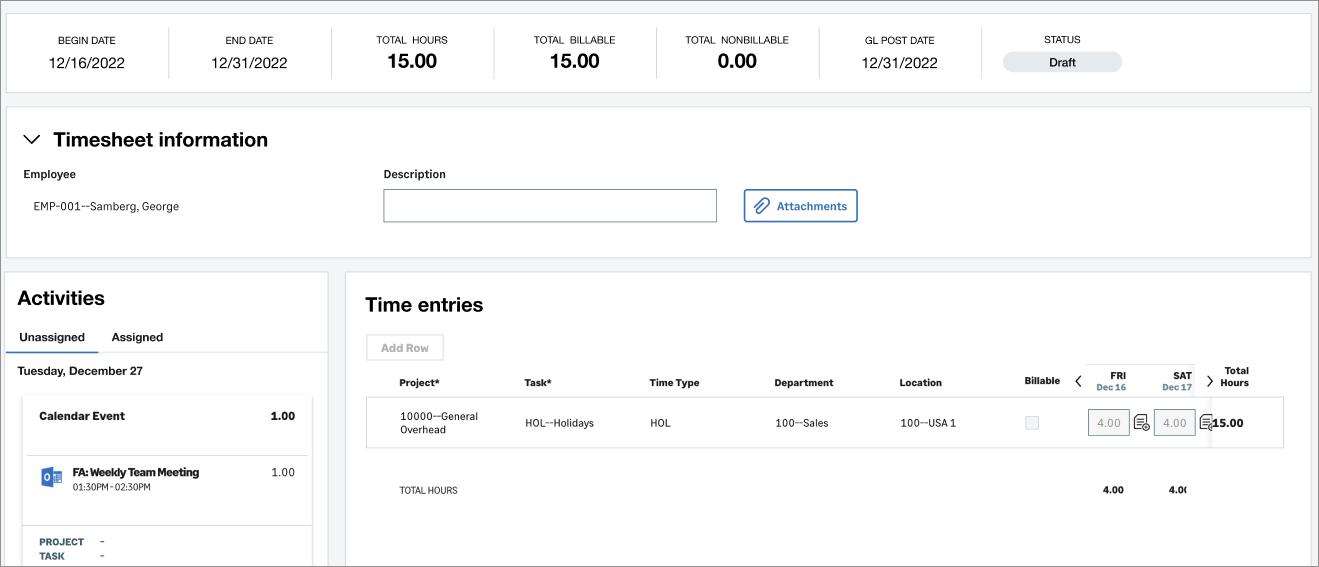
Task: Open the FA: Weekly Team Meeting activity
Action: point(136,472)
